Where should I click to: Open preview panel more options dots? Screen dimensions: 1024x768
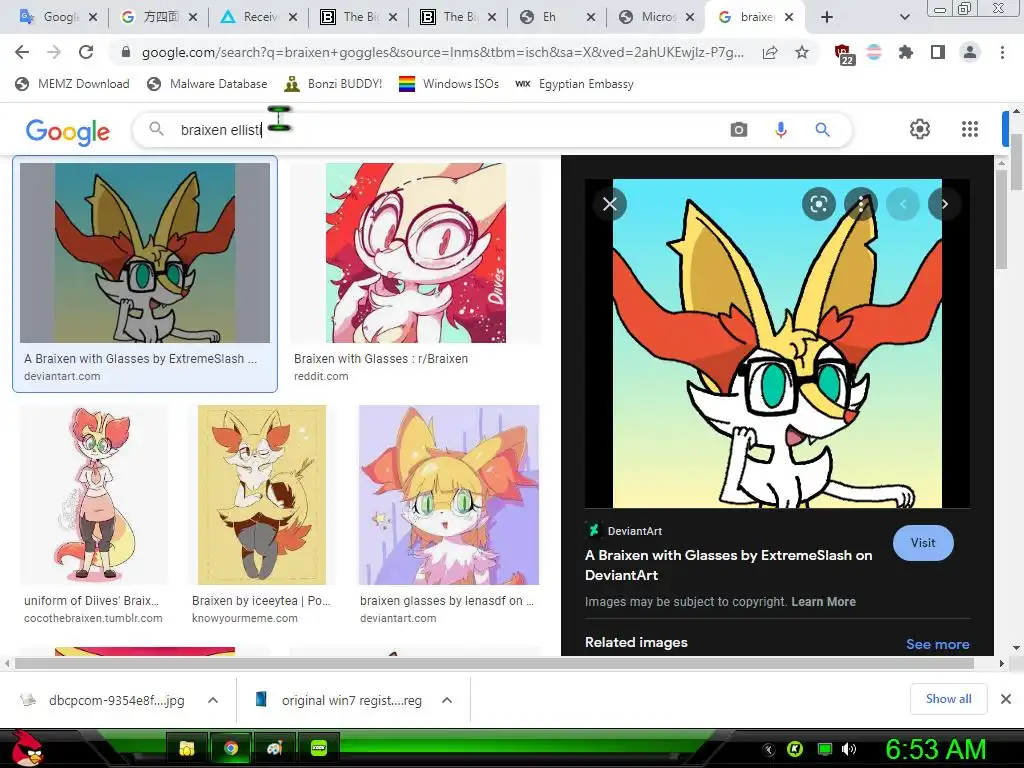861,204
